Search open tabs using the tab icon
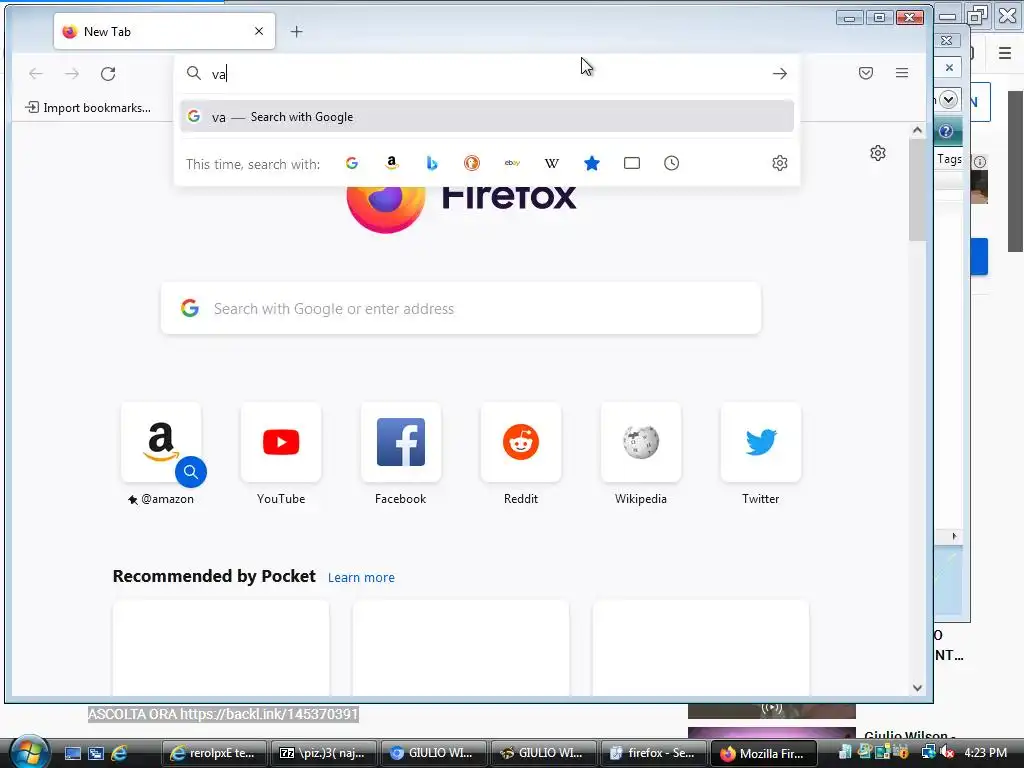 click(632, 163)
